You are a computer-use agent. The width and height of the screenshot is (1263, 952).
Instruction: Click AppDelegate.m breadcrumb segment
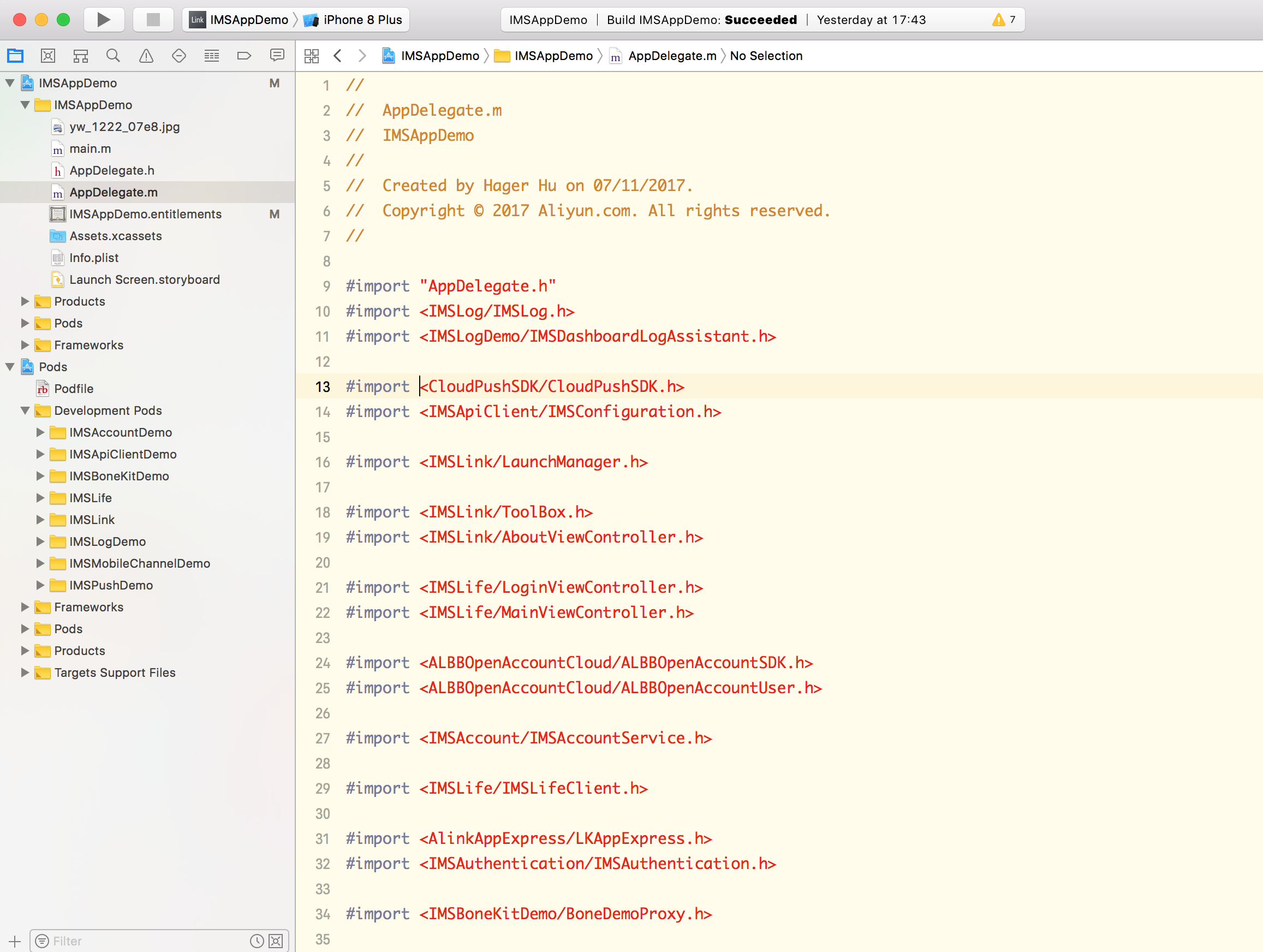[672, 55]
